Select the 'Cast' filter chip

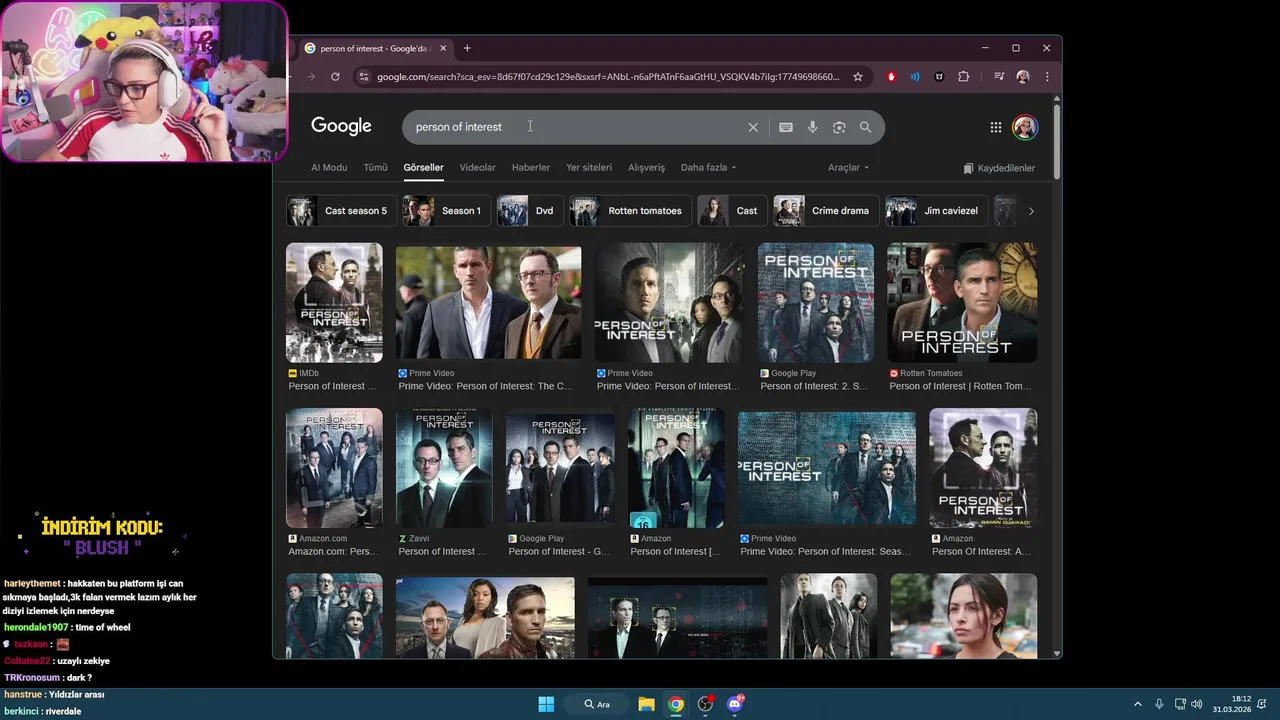(733, 211)
